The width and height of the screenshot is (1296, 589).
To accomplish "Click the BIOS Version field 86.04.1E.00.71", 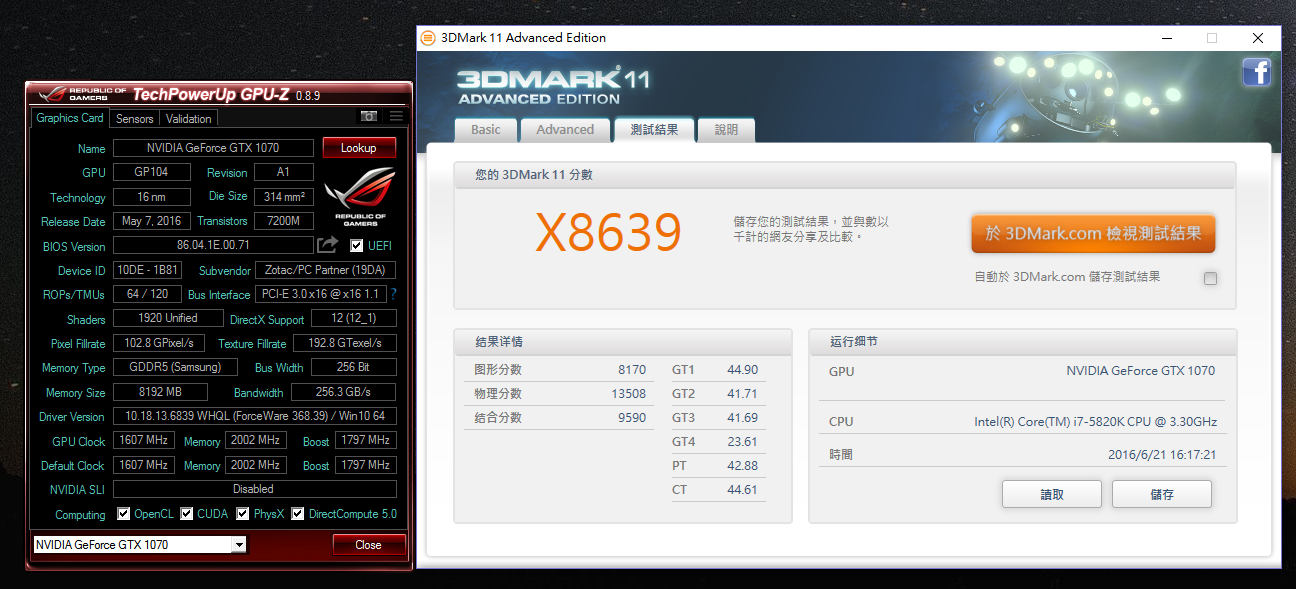I will click(213, 245).
